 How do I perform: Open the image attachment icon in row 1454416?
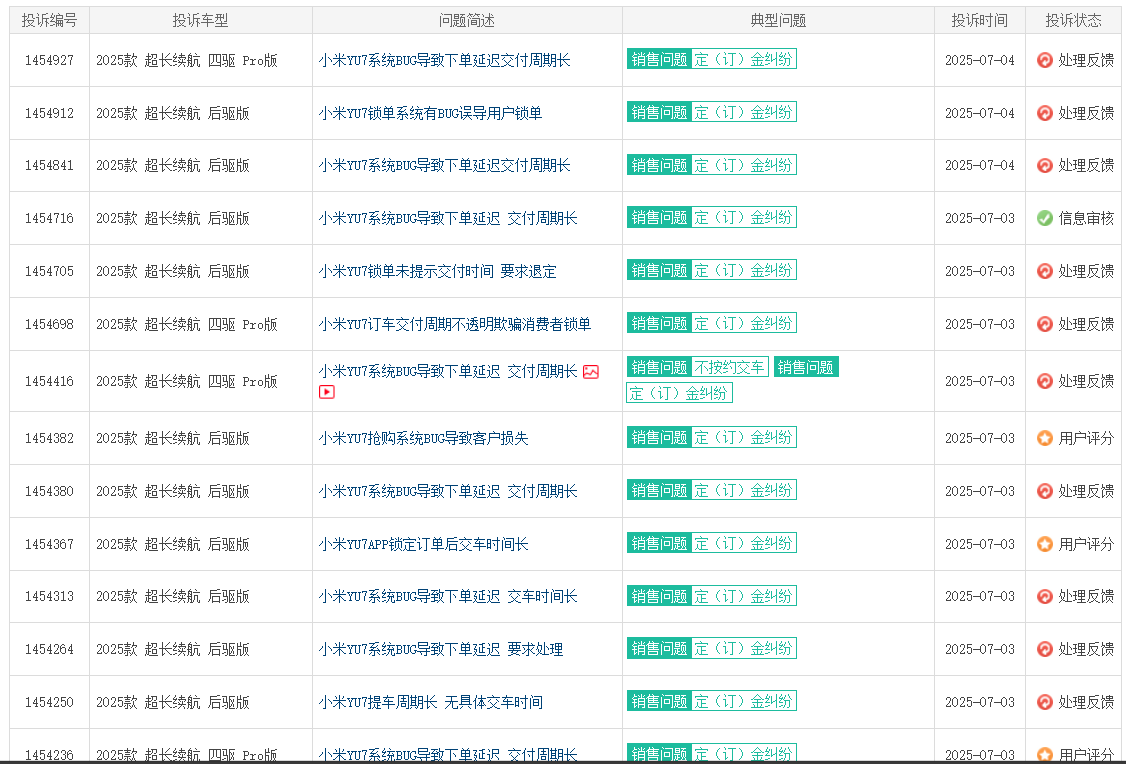tap(591, 372)
